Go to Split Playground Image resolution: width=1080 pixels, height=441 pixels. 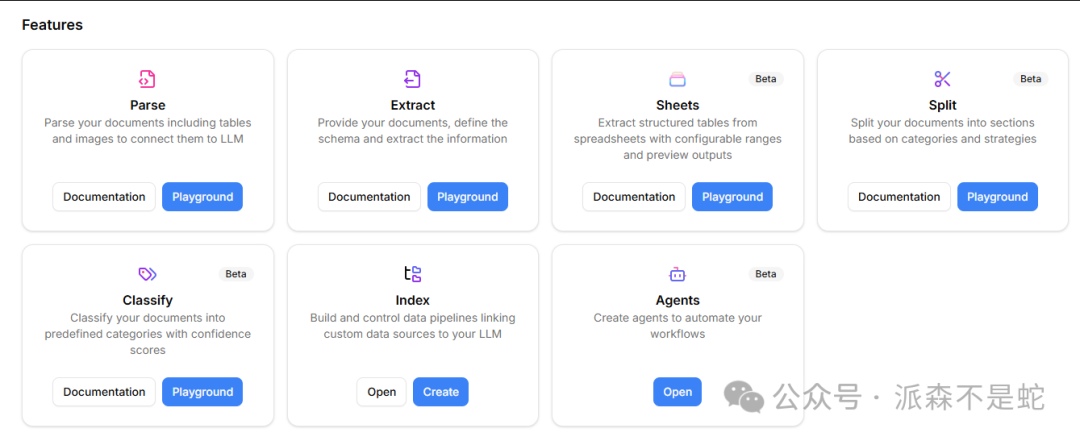[997, 197]
